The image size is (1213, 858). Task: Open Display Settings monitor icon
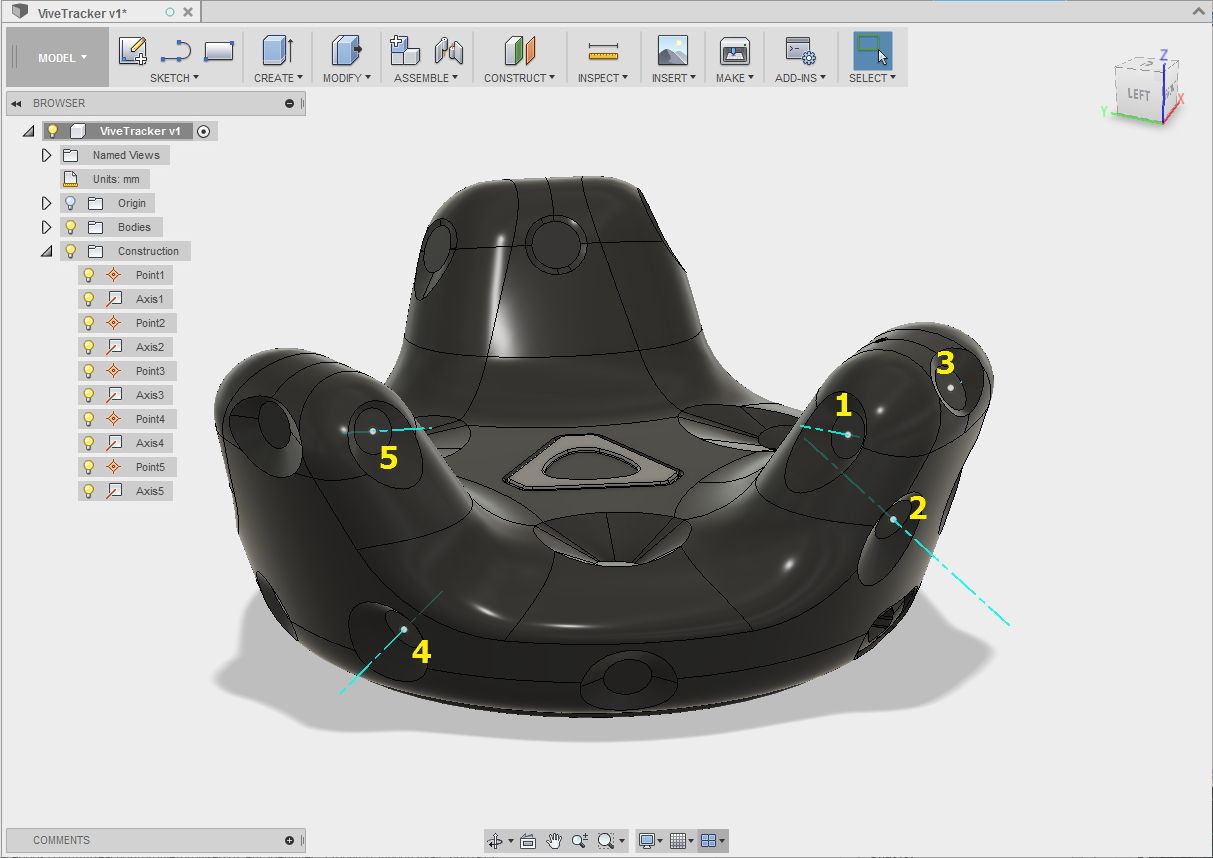tap(648, 841)
